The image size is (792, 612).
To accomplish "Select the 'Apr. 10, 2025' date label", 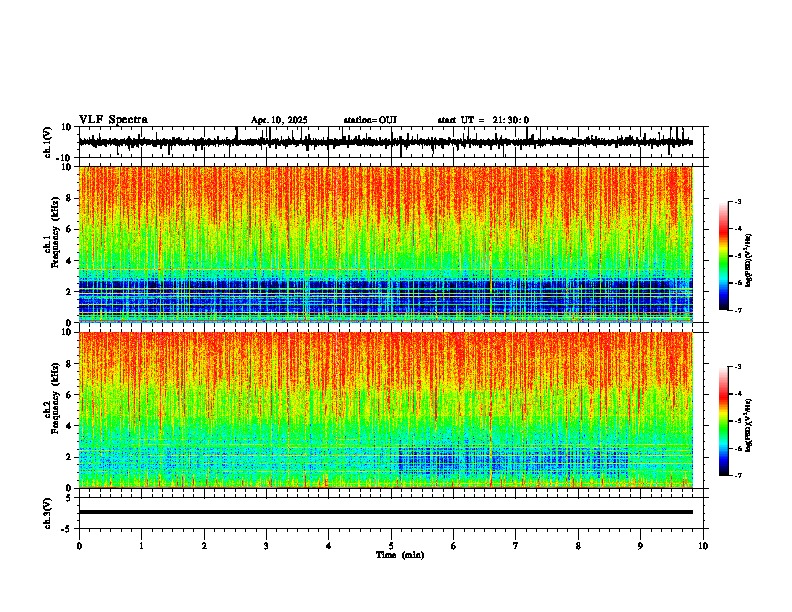I will point(279,120).
